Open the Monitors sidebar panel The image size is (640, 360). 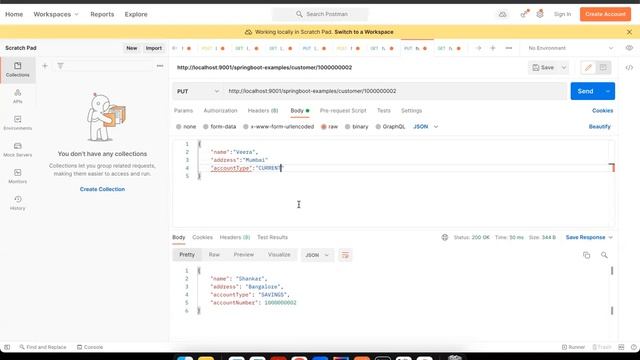coord(18,176)
